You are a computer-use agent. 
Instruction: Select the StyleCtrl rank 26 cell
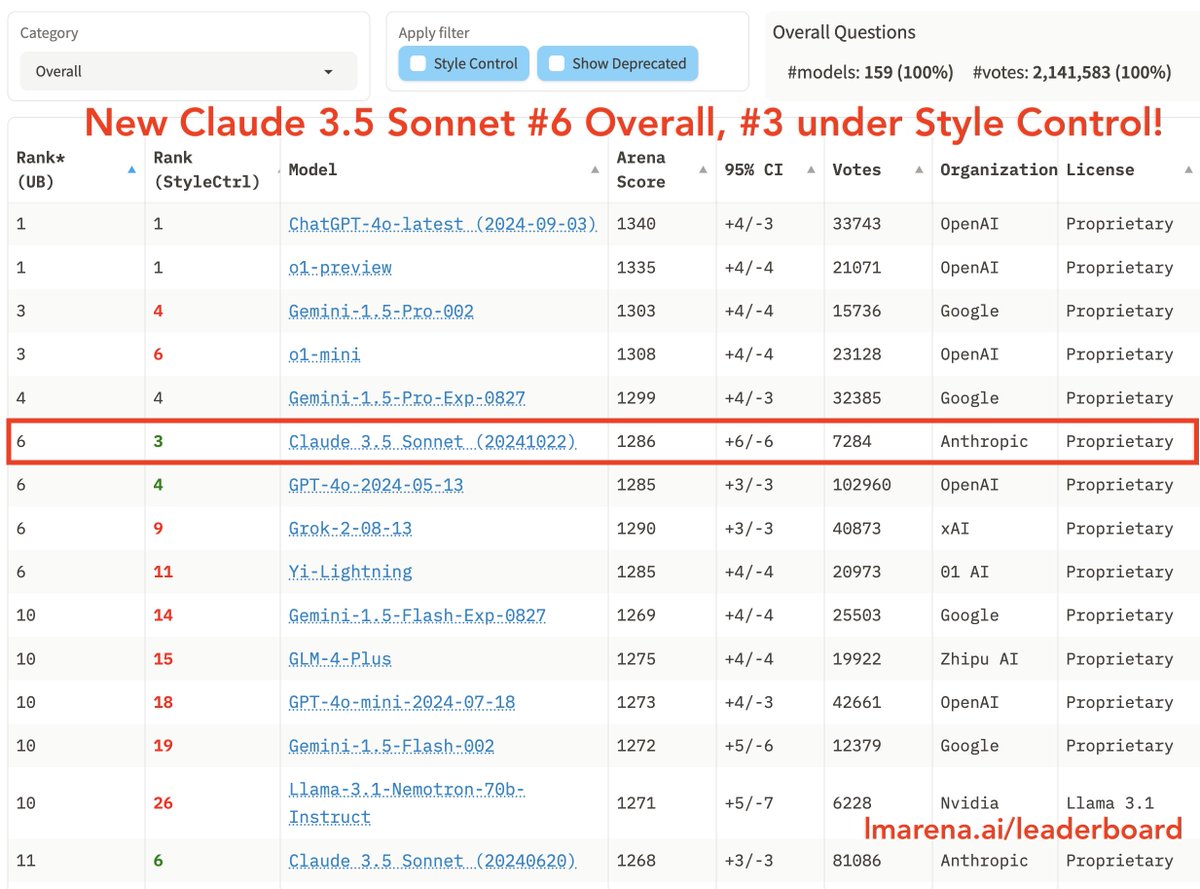163,803
